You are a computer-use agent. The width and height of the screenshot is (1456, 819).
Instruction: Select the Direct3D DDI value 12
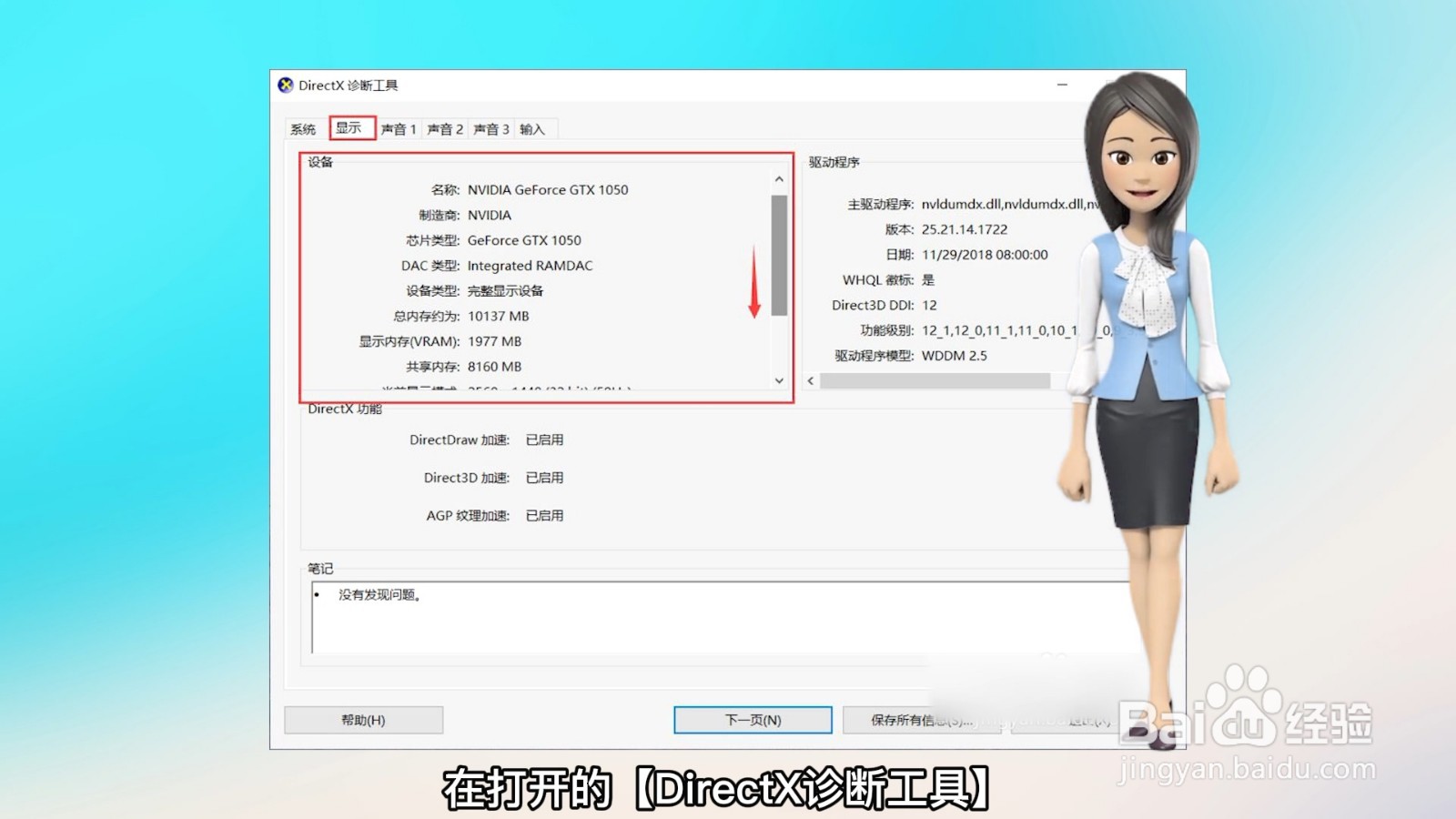pyautogui.click(x=929, y=305)
